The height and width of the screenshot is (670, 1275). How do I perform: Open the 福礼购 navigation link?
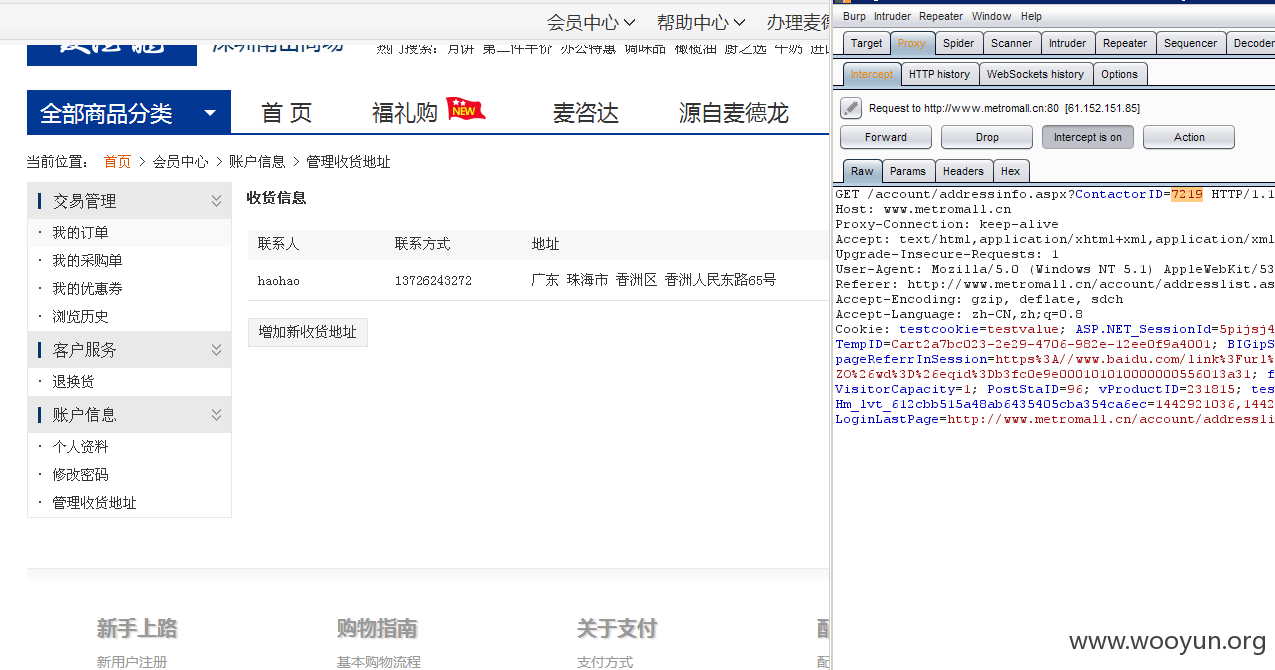pyautogui.click(x=405, y=113)
